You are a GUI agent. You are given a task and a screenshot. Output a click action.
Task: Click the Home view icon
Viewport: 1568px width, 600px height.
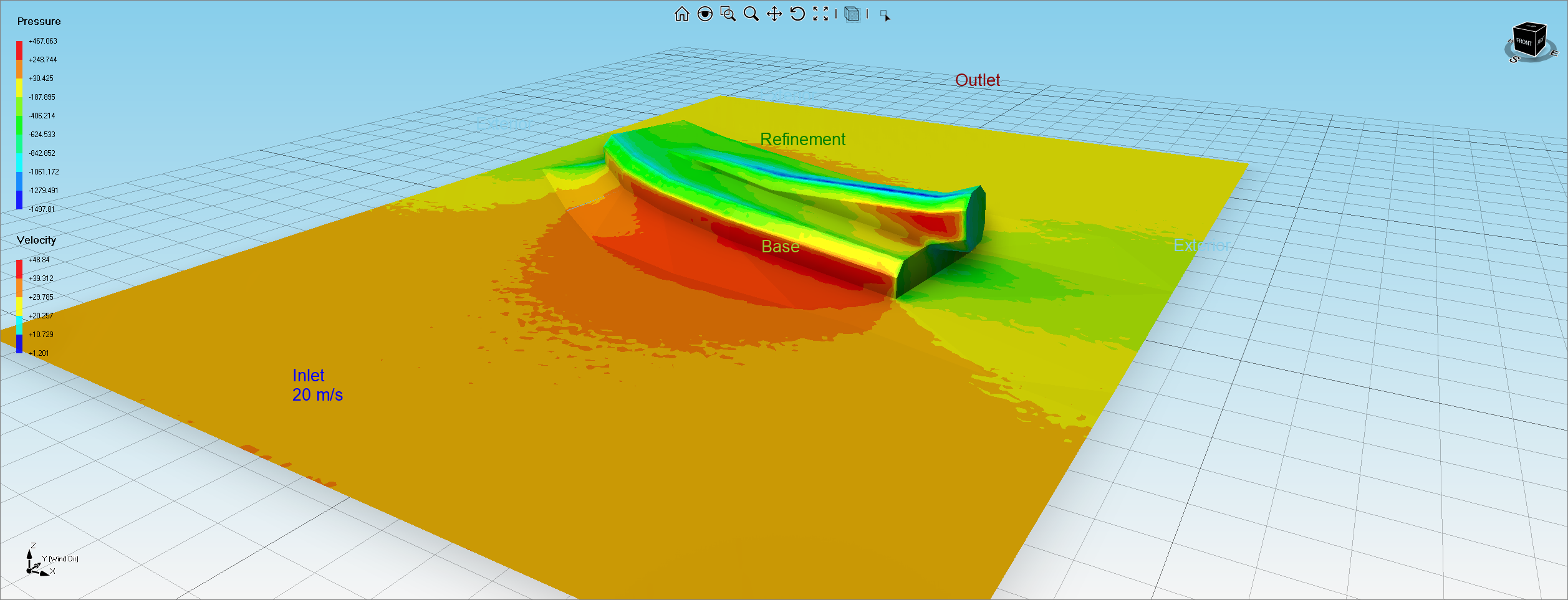(x=681, y=14)
